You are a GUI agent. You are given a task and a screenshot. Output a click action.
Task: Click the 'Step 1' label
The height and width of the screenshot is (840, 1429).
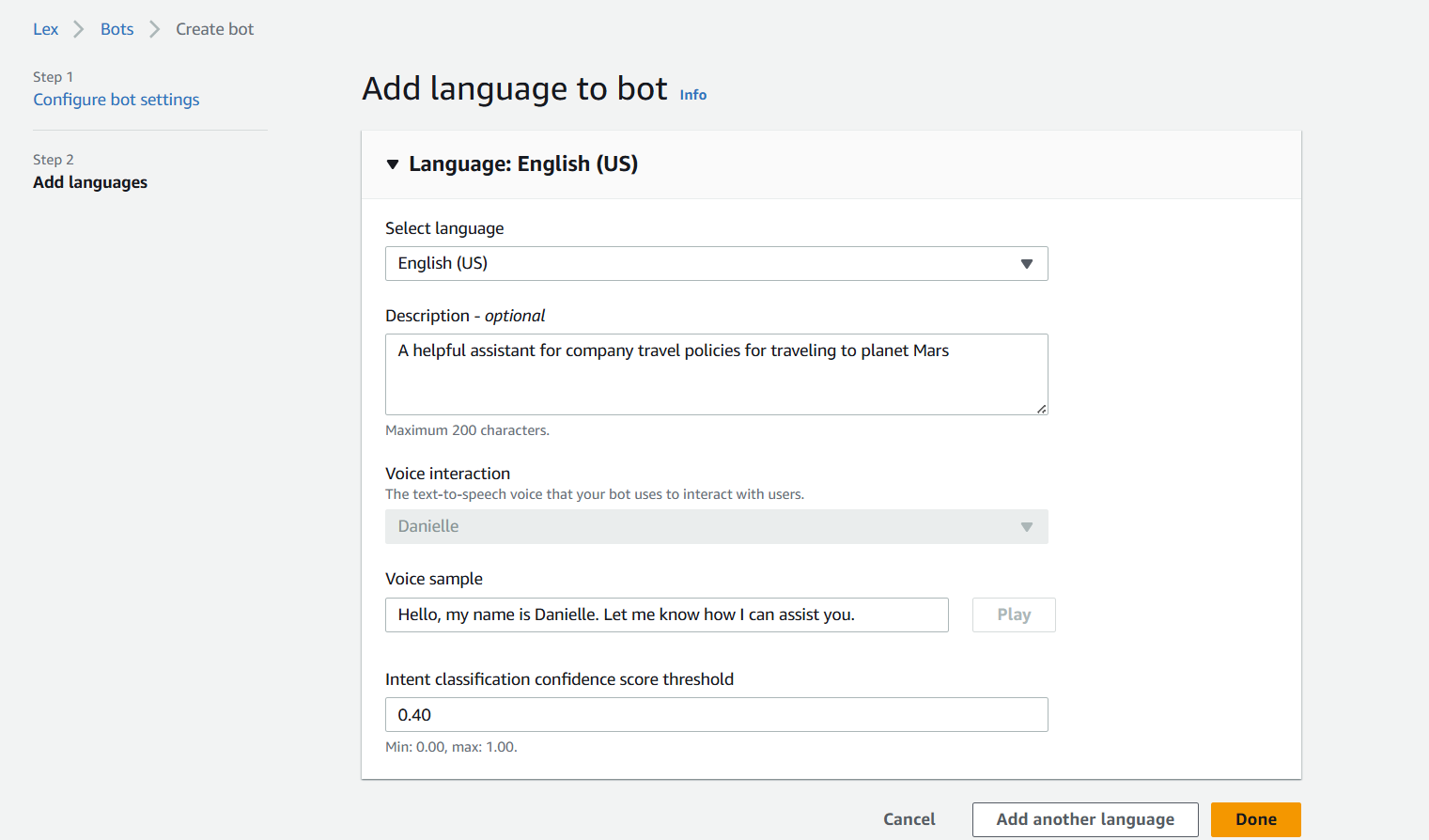(x=53, y=77)
